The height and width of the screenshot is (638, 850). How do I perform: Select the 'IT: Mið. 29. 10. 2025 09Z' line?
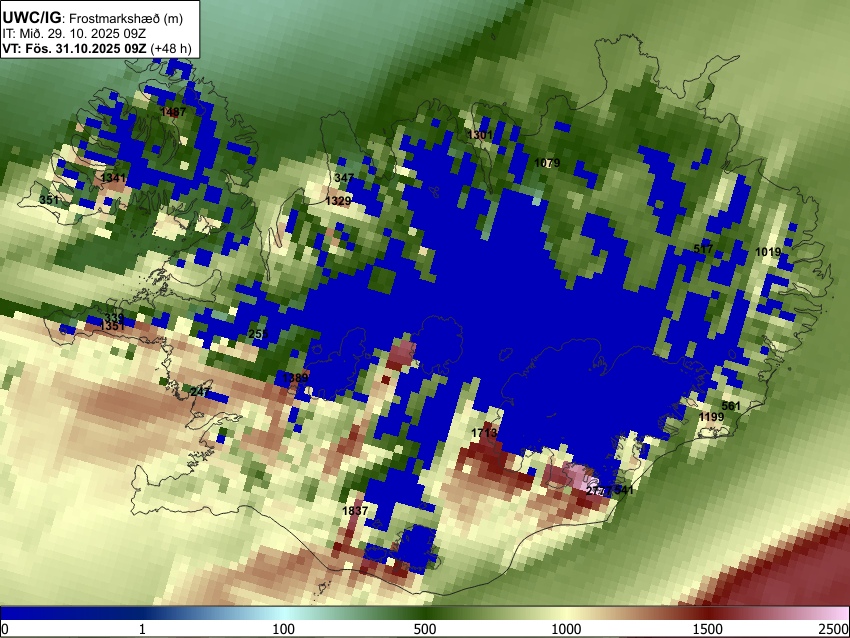[x=74, y=34]
